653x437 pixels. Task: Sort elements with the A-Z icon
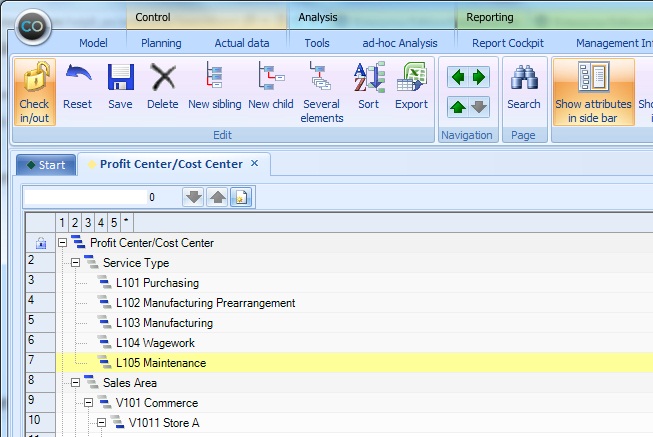pyautogui.click(x=369, y=86)
